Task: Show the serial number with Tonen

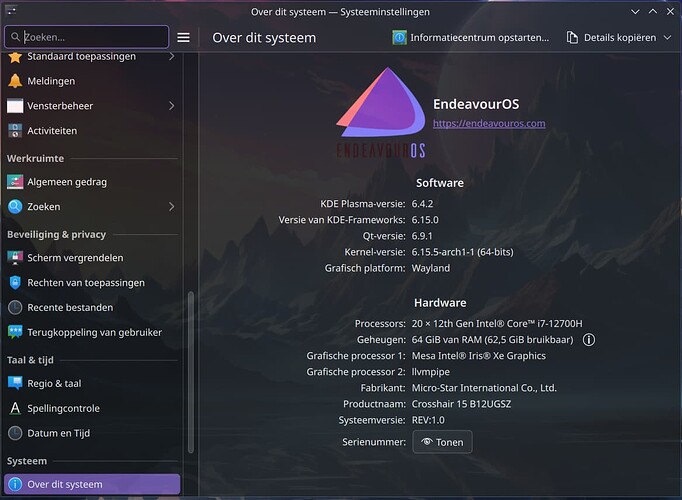Action: pos(442,442)
